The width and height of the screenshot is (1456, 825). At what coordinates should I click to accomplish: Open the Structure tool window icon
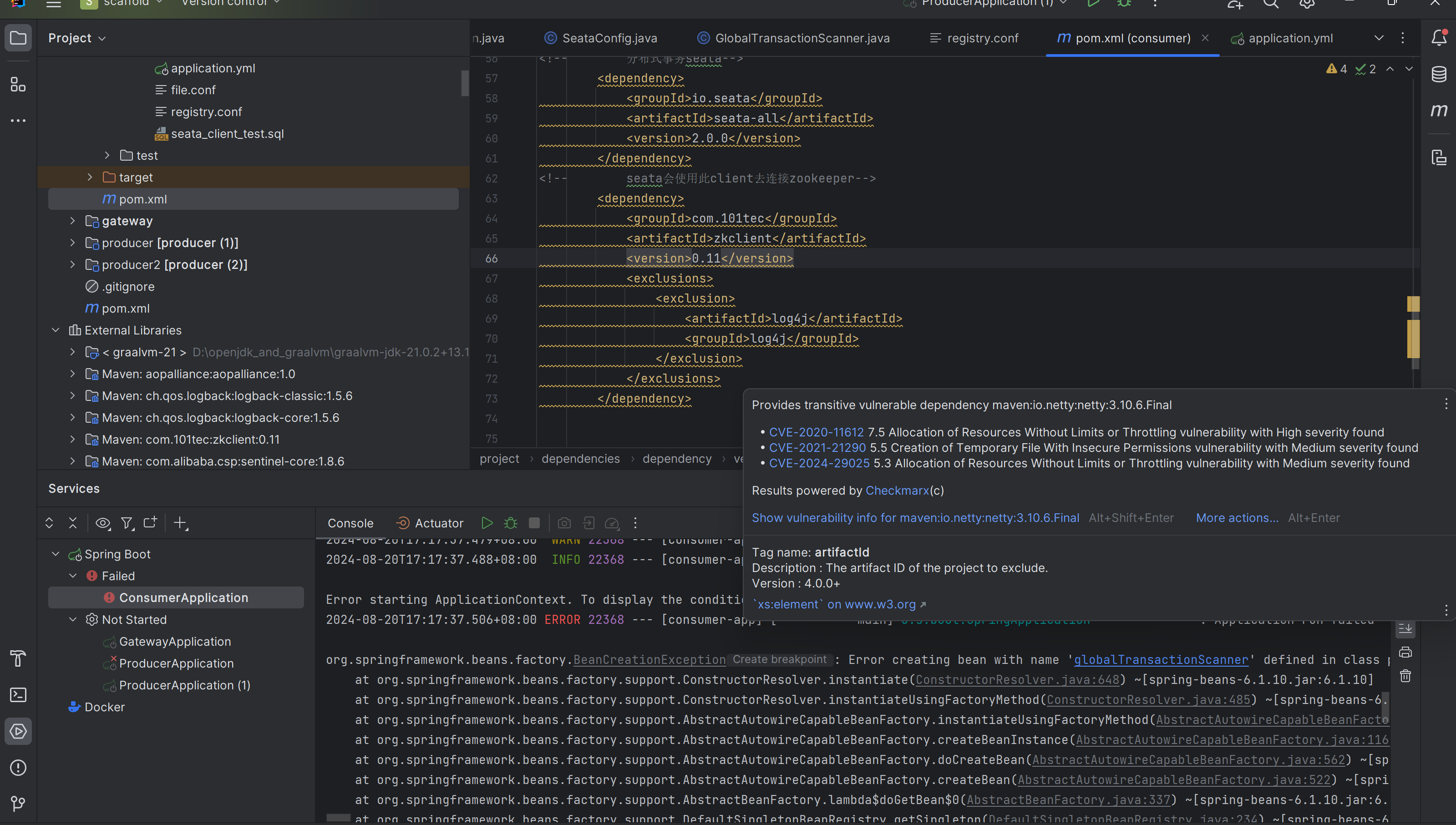pyautogui.click(x=18, y=85)
